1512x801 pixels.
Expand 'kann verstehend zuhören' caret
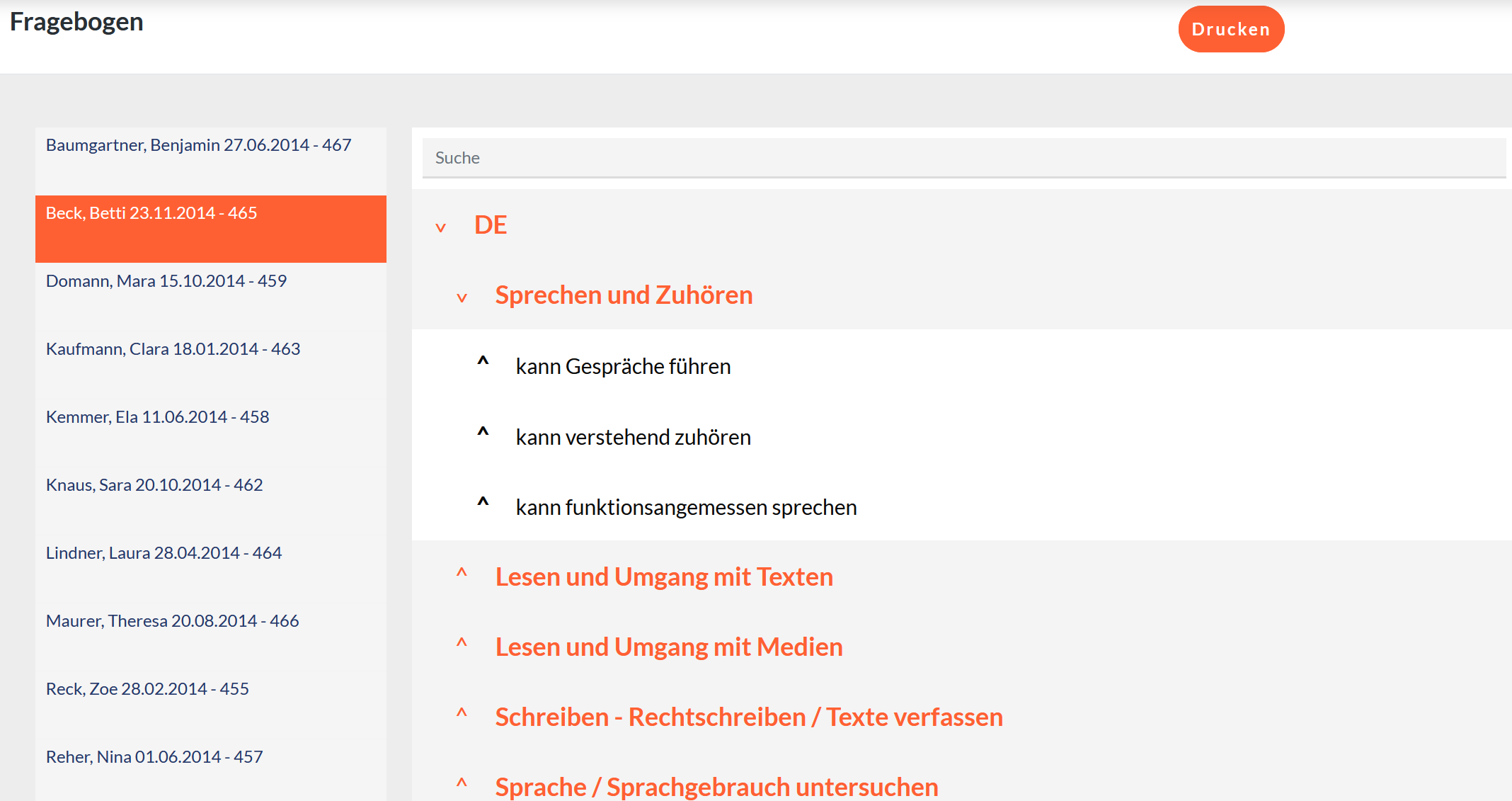pos(483,433)
